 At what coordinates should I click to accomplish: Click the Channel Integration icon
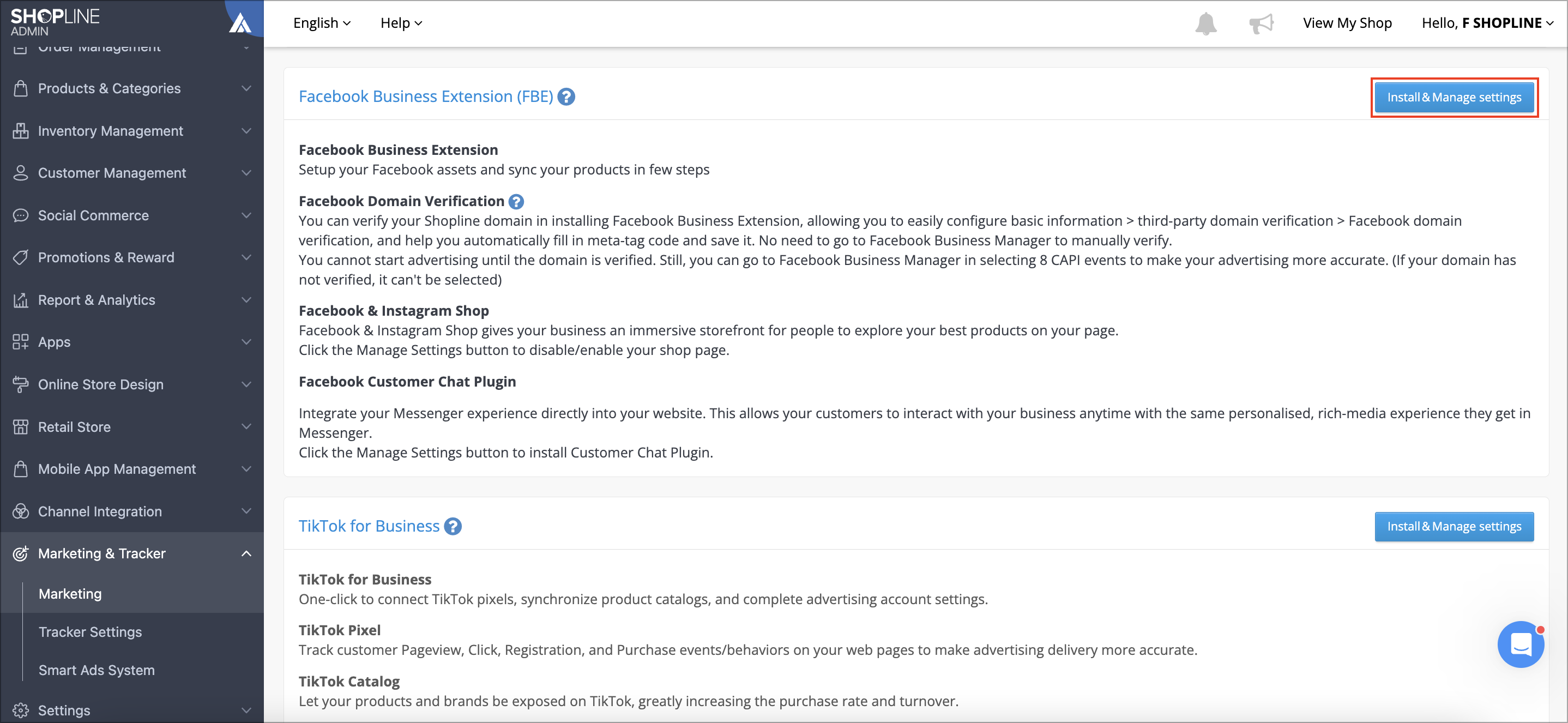pos(21,511)
